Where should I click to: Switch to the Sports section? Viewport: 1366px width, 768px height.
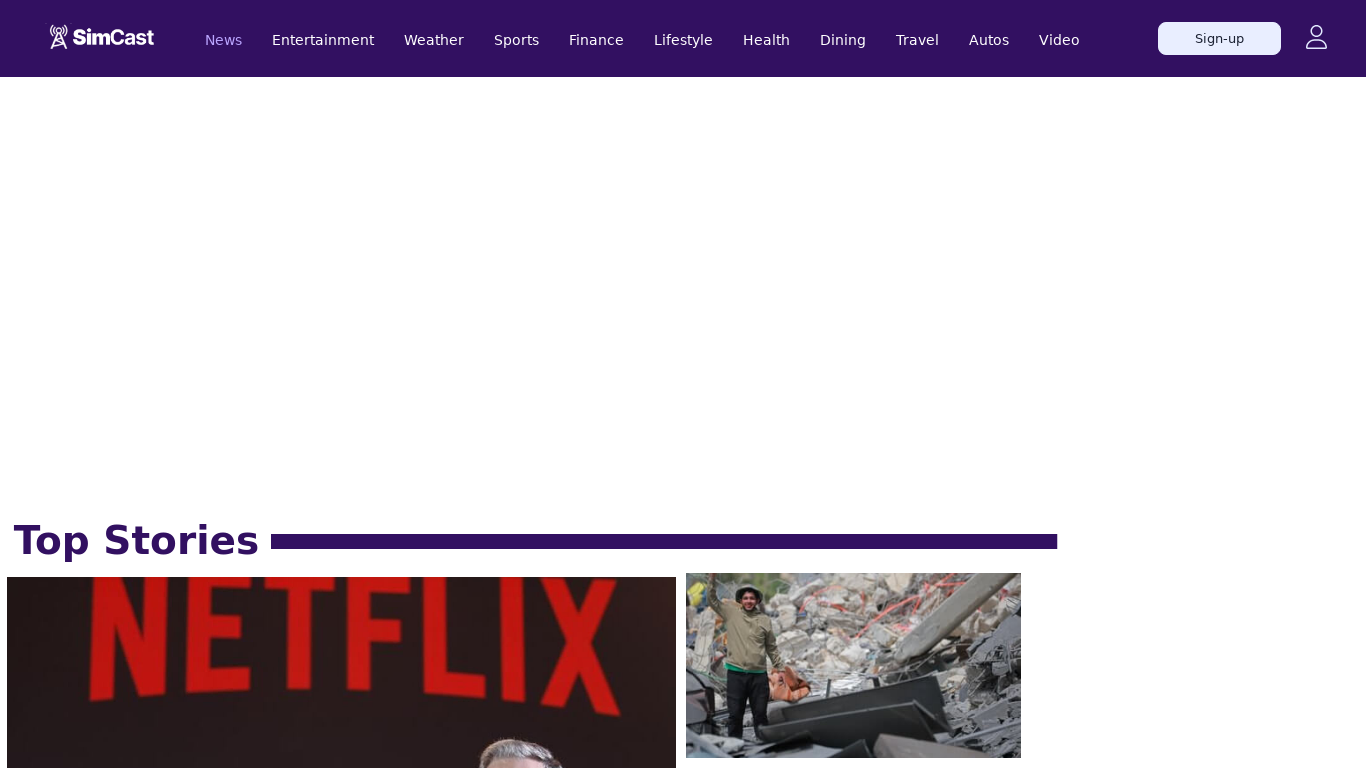[516, 40]
